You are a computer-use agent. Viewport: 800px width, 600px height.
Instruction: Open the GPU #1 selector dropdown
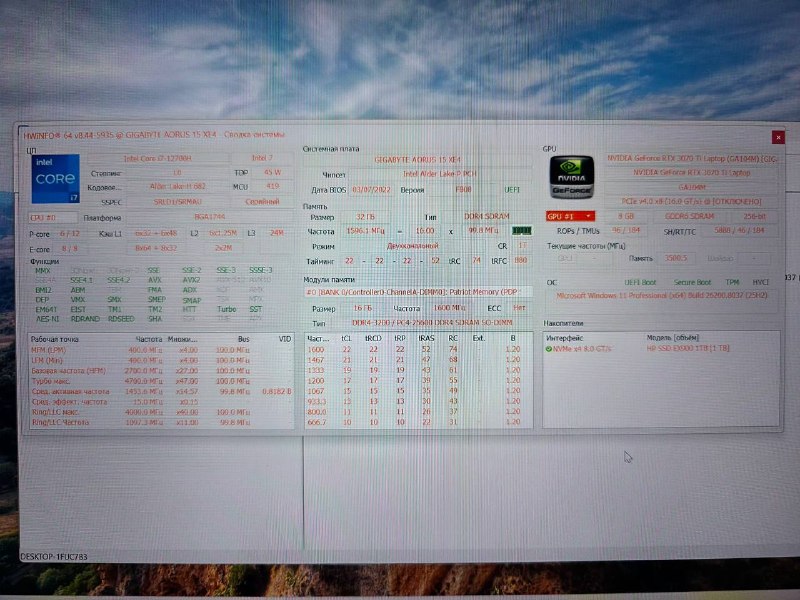570,216
